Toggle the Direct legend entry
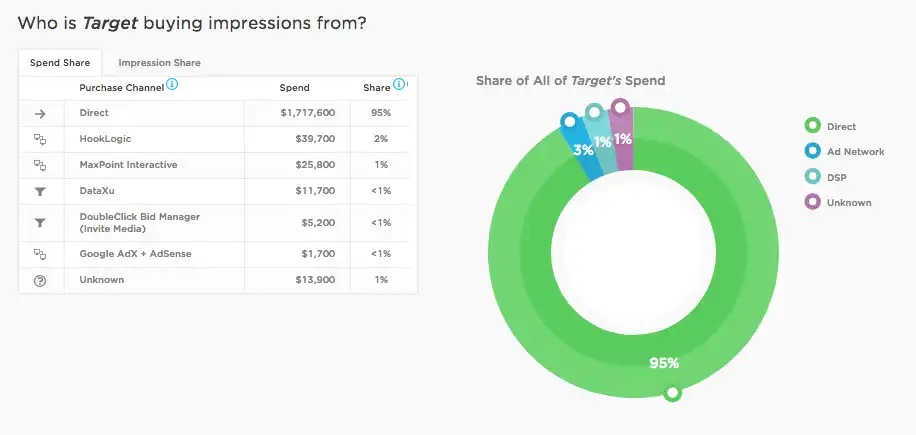The height and width of the screenshot is (435, 916). (830, 126)
